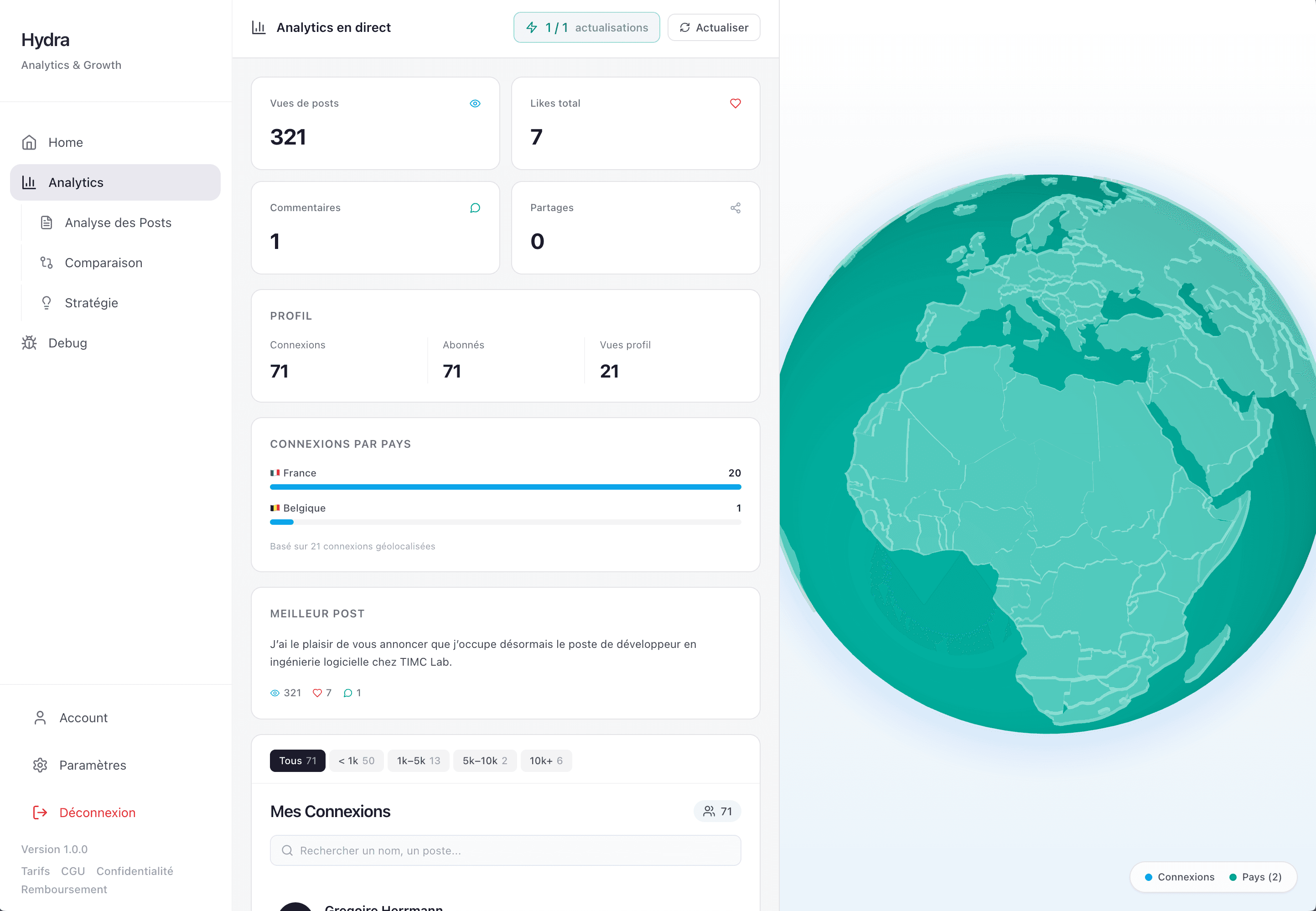Click the chart icon beside Analytics en direct

pos(259,27)
